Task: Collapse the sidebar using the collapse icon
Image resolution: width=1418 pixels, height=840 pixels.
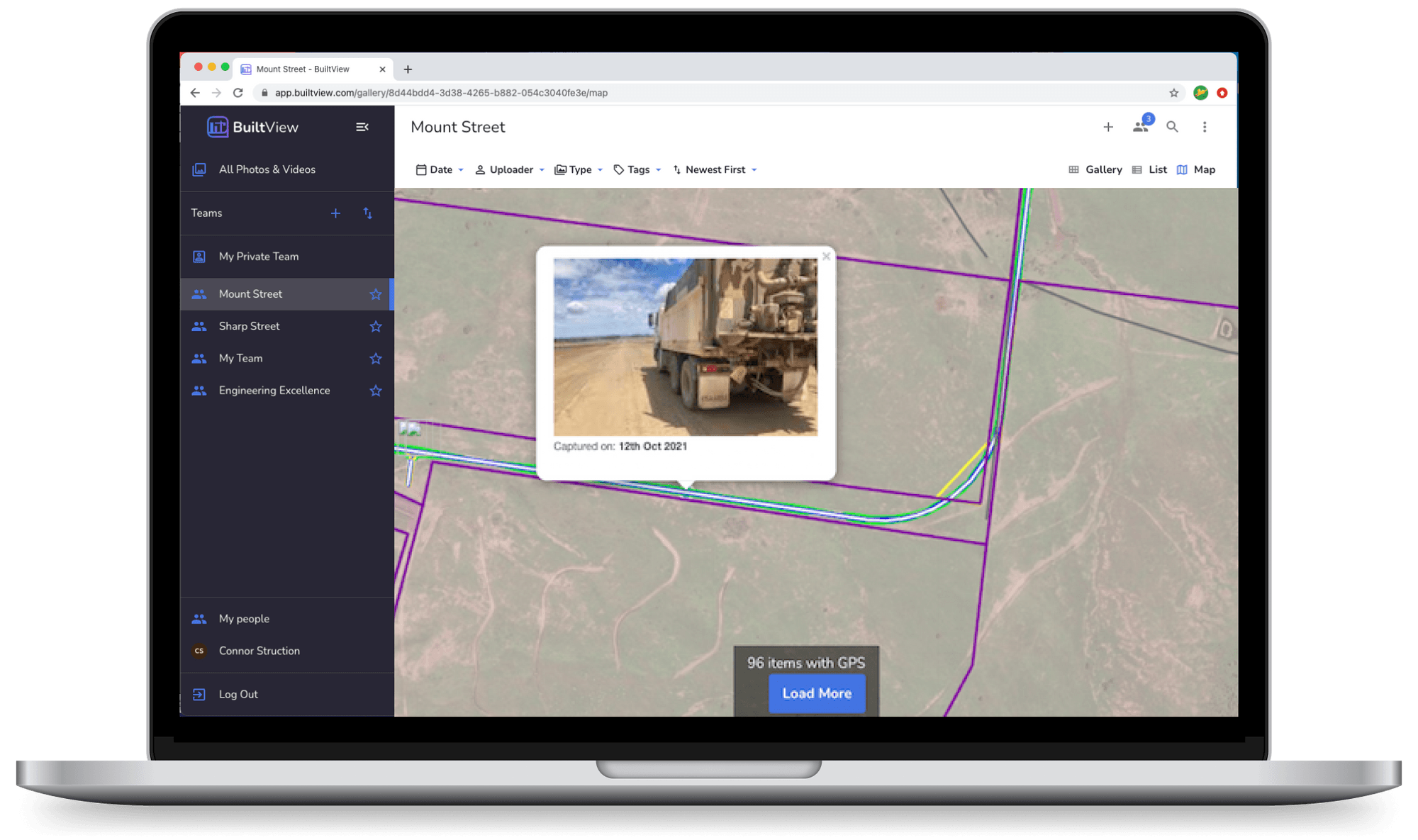Action: pos(362,126)
